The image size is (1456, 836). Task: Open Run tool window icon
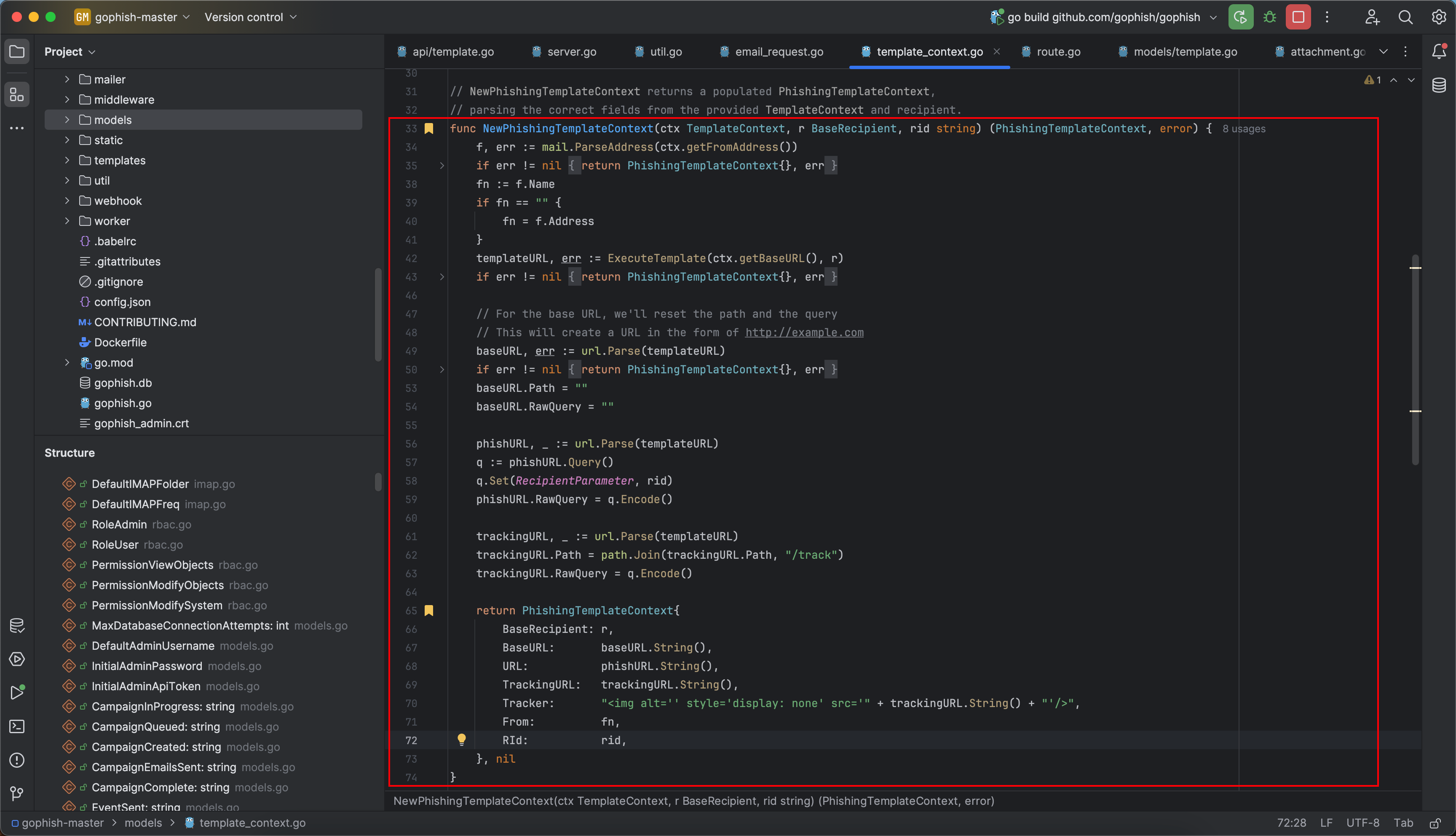tap(17, 692)
